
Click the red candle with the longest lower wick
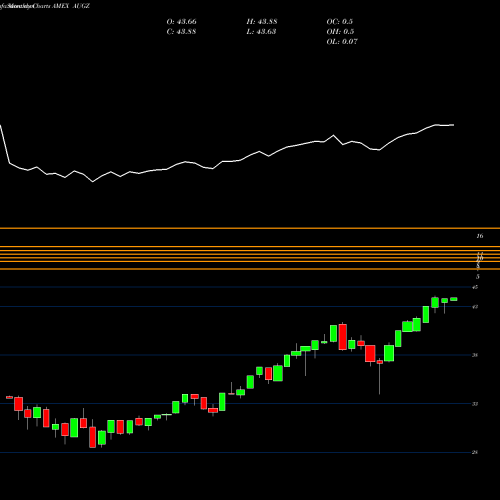(380, 362)
